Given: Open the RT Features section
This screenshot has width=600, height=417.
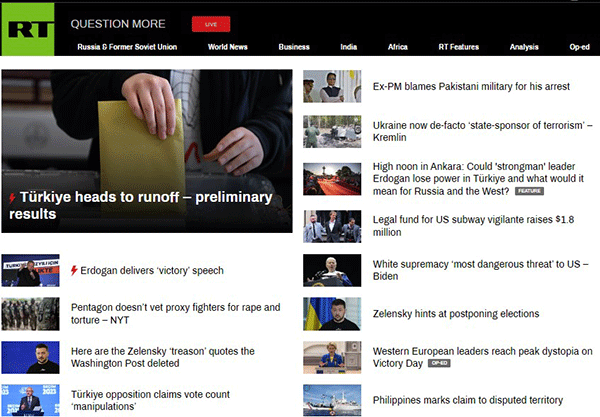Looking at the screenshot, I should point(458,47).
